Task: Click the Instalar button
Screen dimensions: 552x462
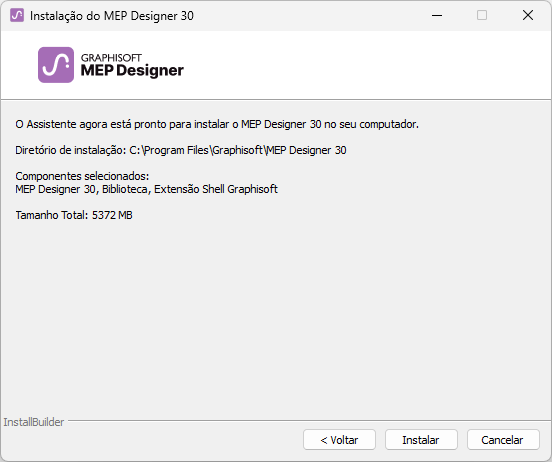Action: pyautogui.click(x=421, y=439)
